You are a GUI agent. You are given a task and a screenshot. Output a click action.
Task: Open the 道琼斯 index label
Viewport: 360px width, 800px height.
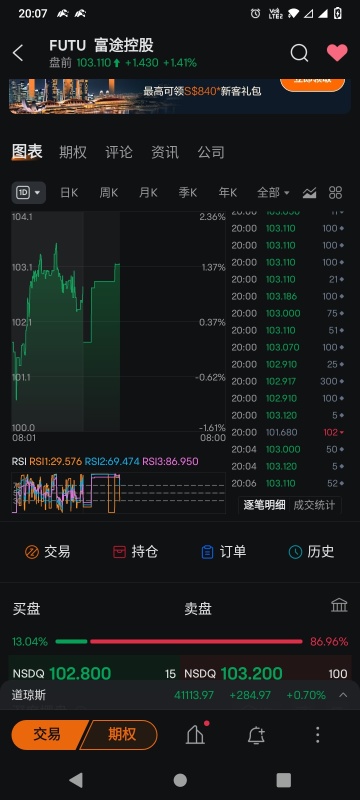click(29, 695)
